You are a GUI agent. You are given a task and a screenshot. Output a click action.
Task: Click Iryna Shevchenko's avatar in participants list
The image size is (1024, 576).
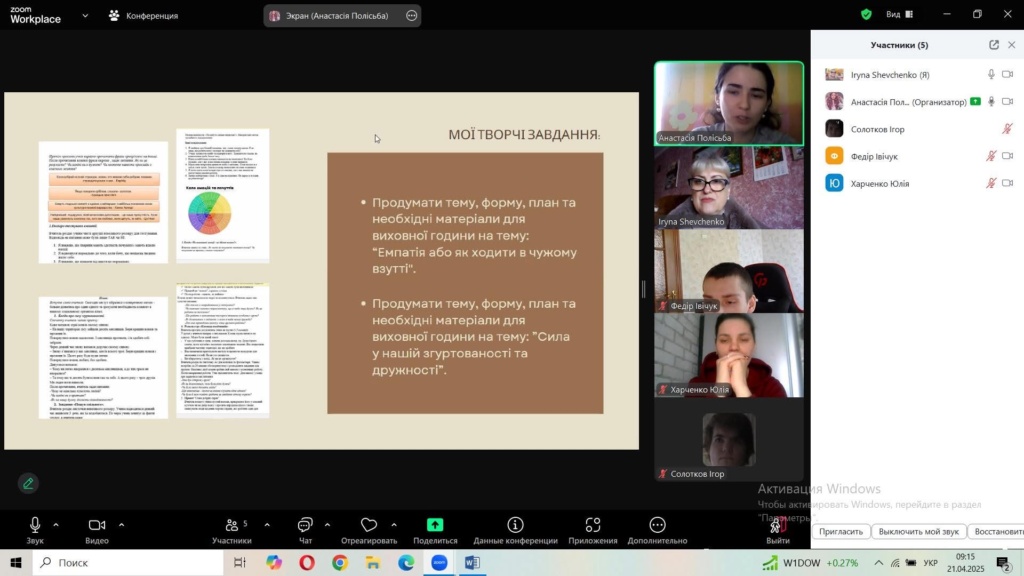pos(834,74)
